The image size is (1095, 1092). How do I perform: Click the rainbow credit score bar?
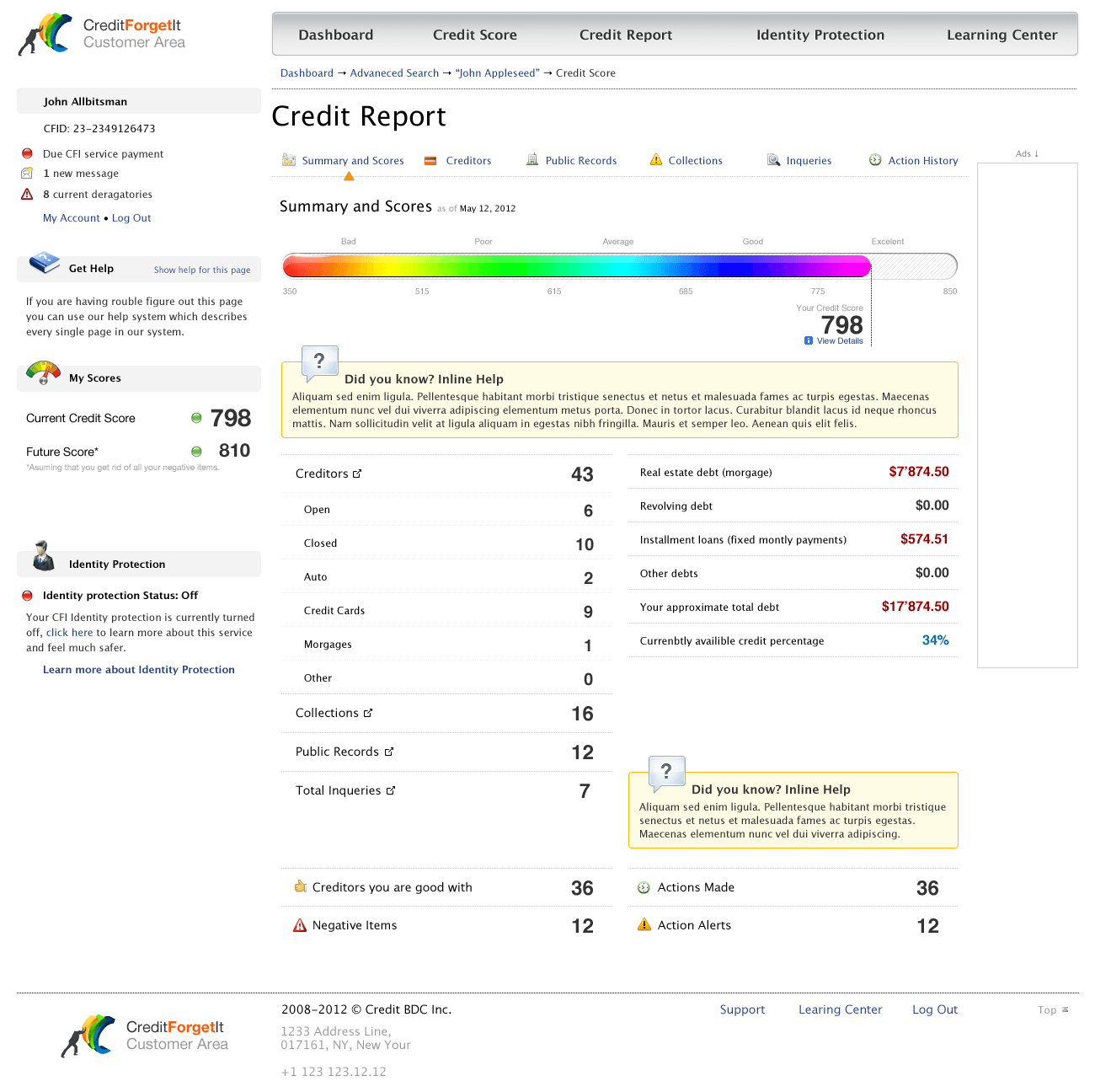click(x=576, y=266)
